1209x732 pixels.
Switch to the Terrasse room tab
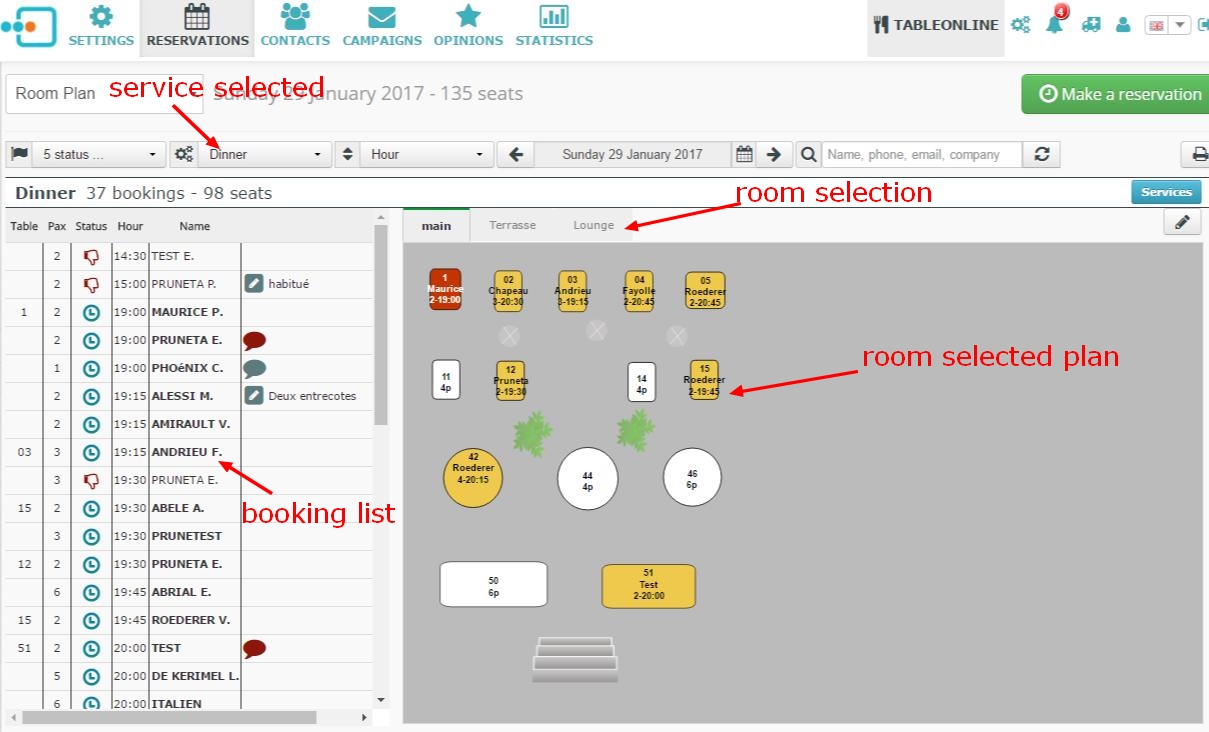tap(512, 225)
